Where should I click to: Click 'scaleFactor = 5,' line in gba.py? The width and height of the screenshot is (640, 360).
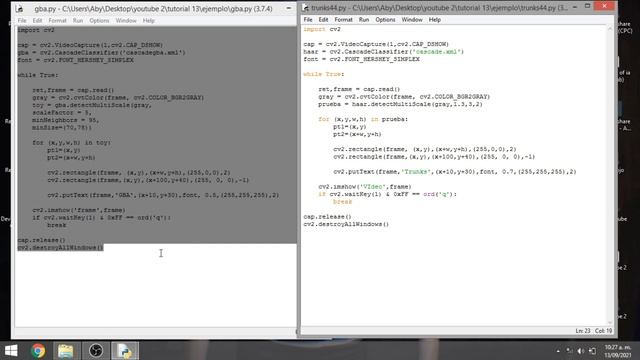click(x=62, y=113)
